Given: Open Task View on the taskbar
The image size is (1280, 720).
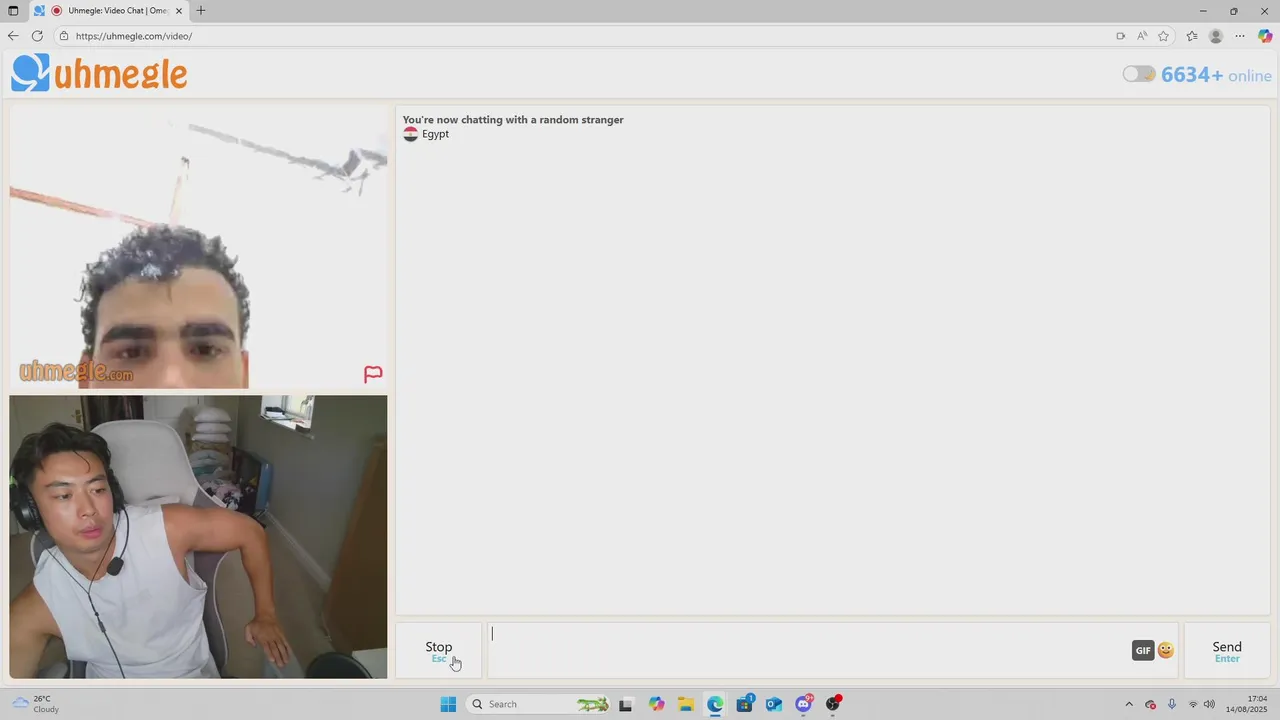Looking at the screenshot, I should point(626,704).
